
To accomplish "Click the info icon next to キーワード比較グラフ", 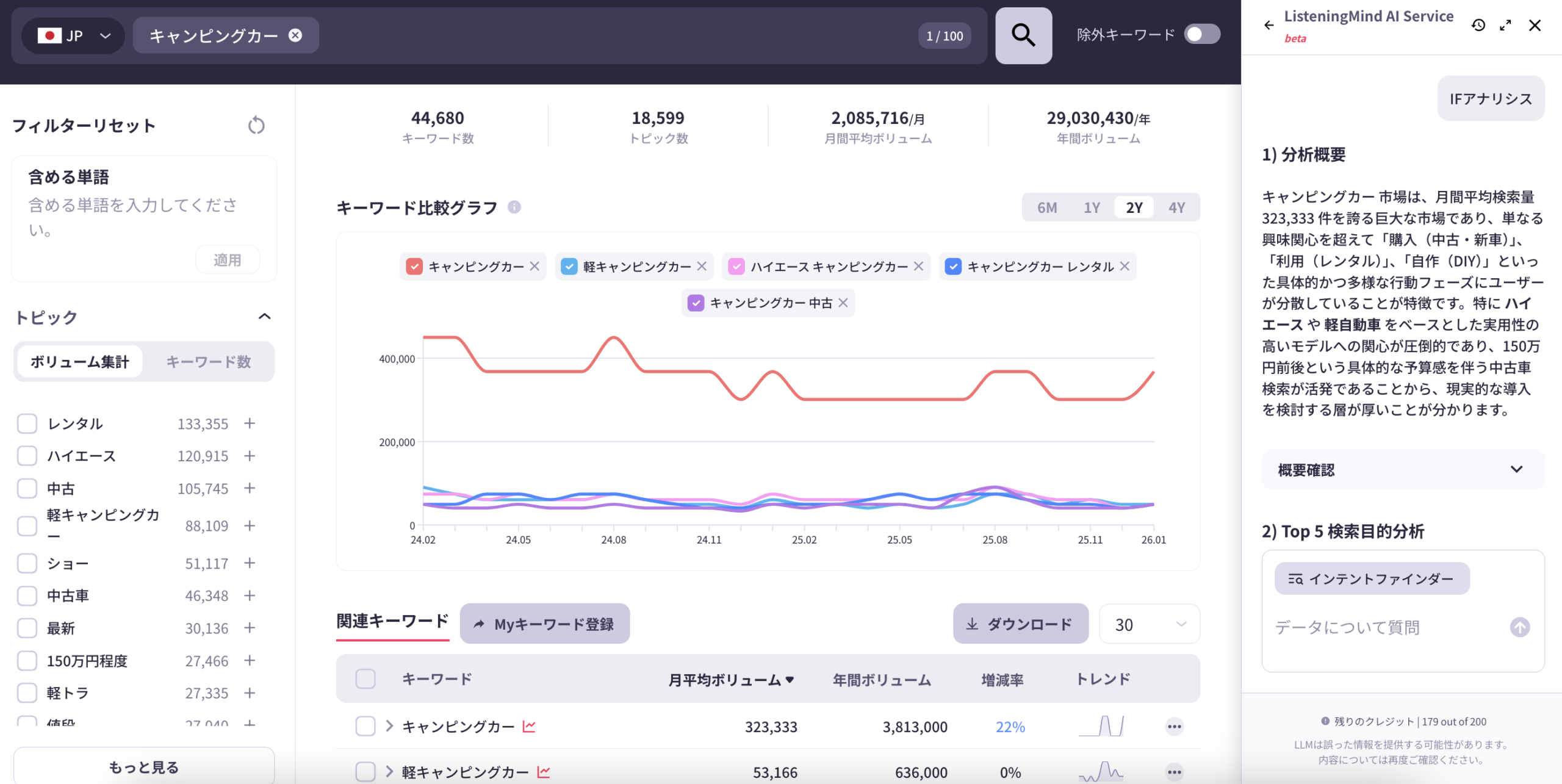I will point(513,207).
